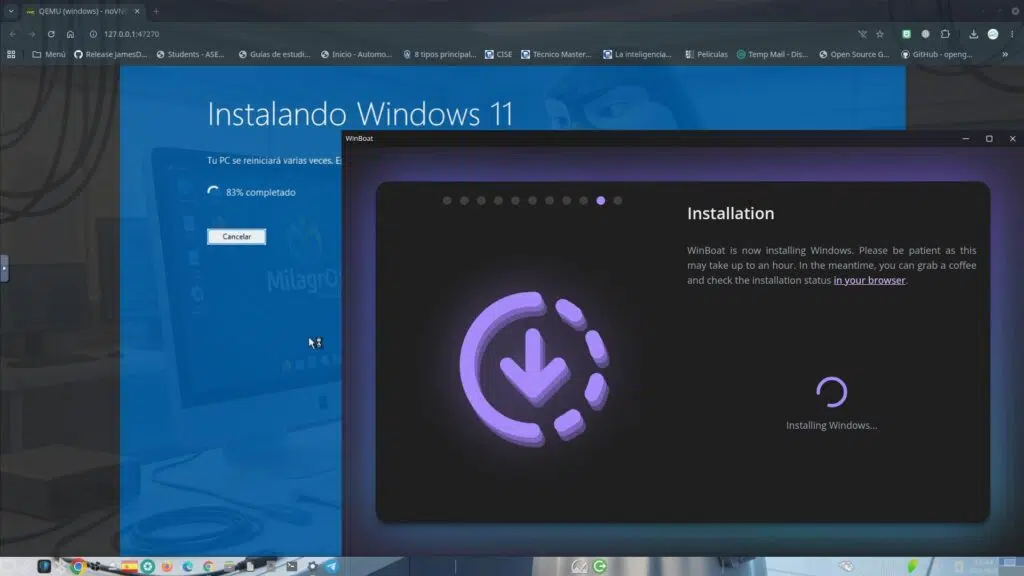Open the apps grid in the bookmarks bar

coord(11,54)
